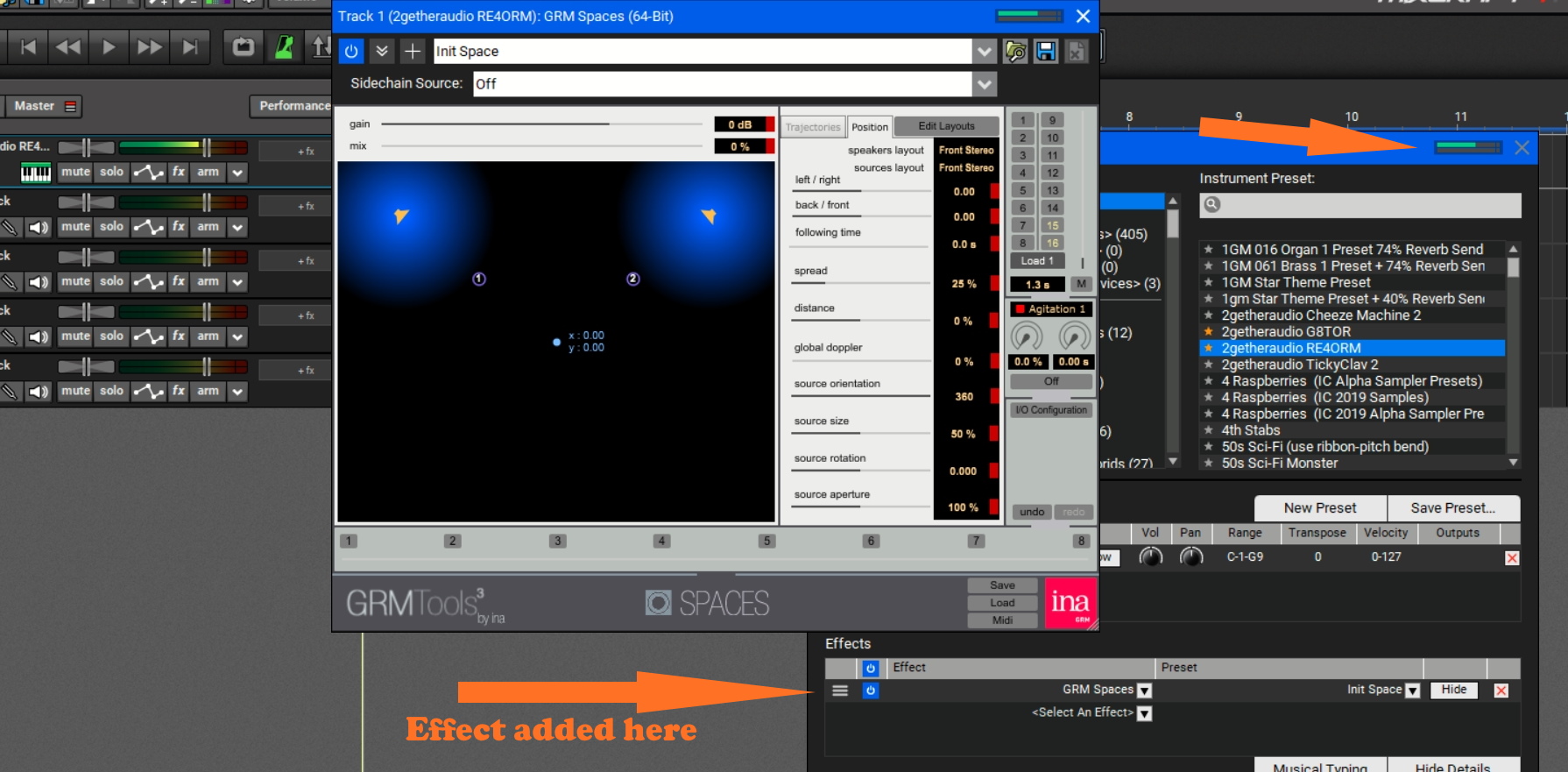Solo the third track
Screen dimensions: 1568x772
(x=111, y=282)
